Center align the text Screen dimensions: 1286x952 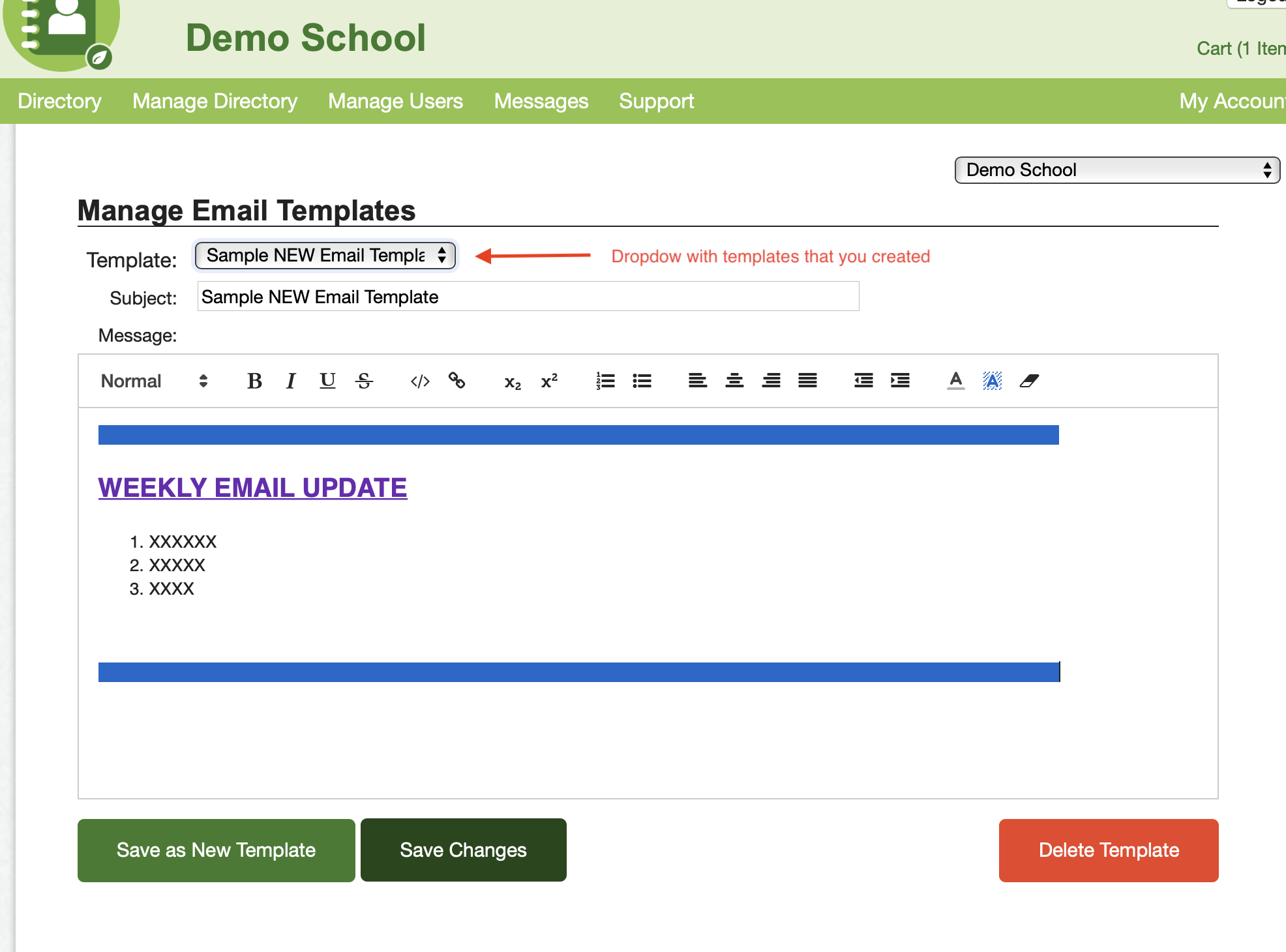pos(734,381)
